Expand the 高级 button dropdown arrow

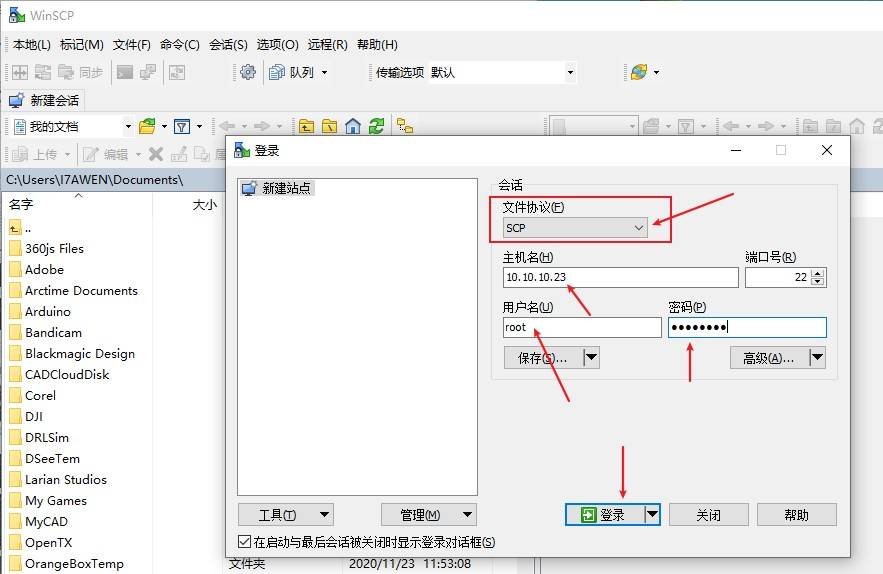tap(818, 357)
